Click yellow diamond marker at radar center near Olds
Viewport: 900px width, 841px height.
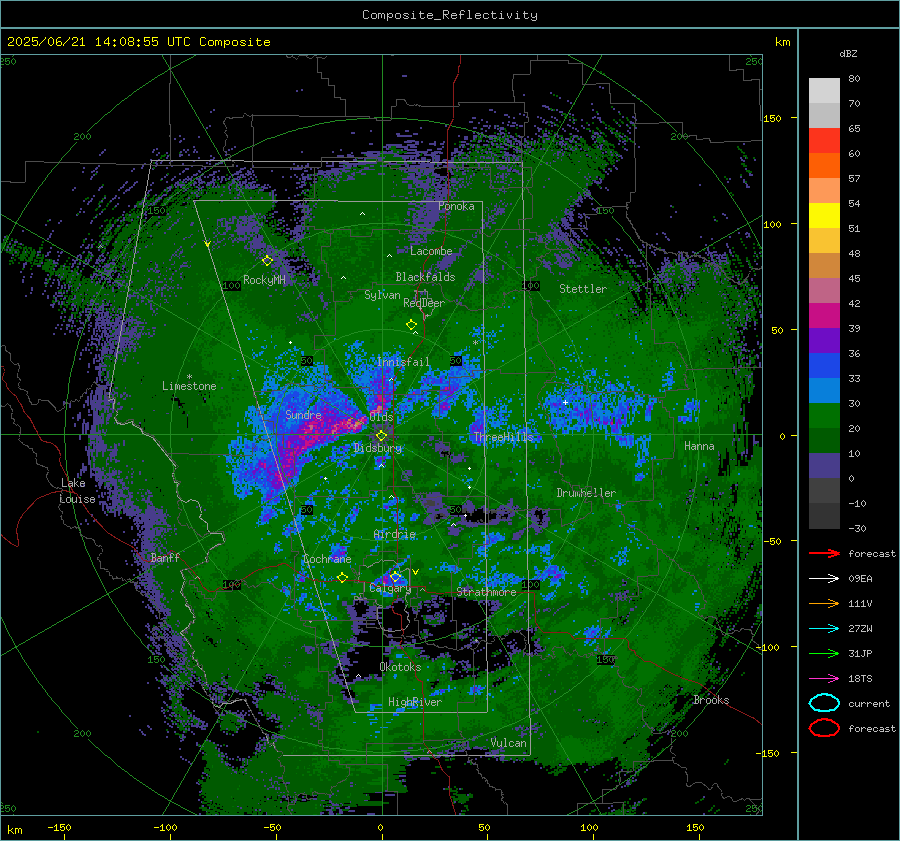point(381,436)
